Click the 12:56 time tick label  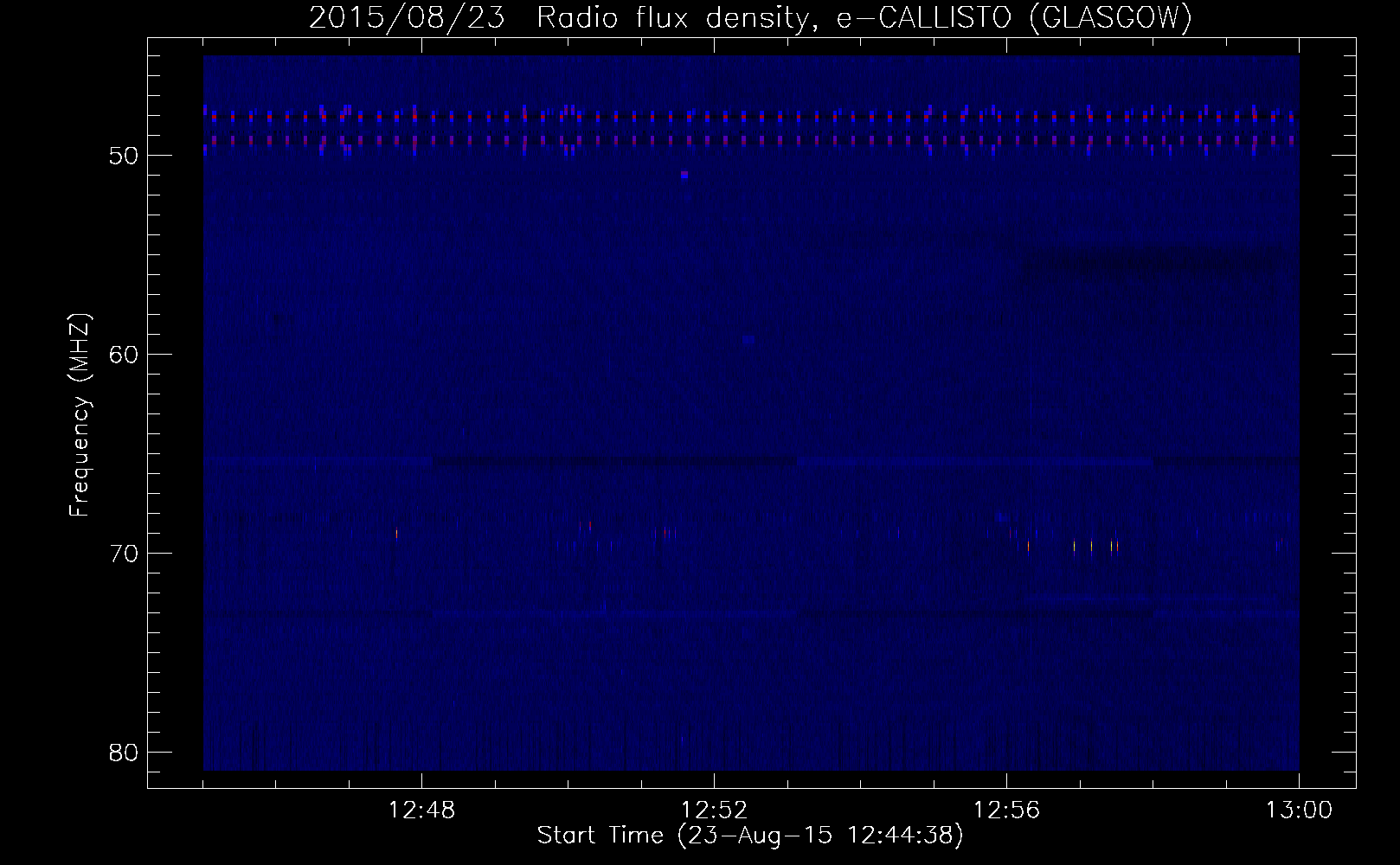(x=1006, y=811)
